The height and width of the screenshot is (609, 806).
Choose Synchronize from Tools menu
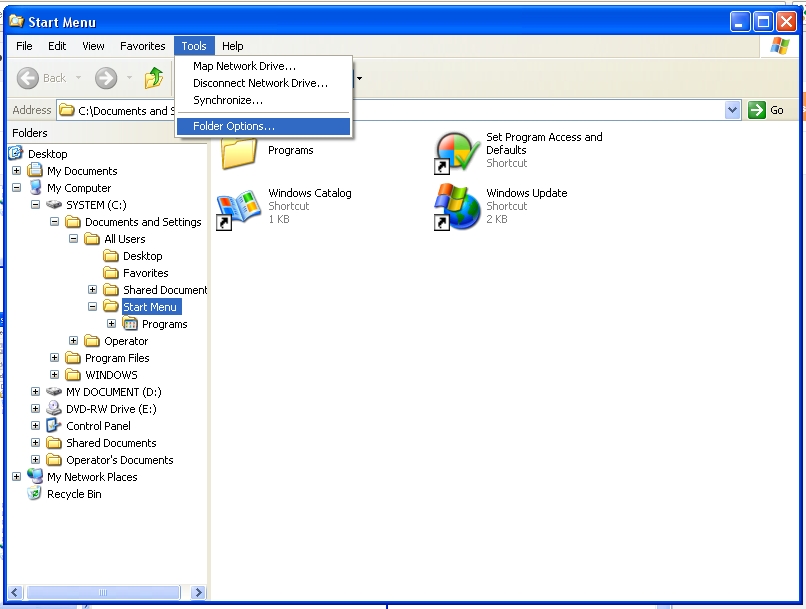(263, 100)
